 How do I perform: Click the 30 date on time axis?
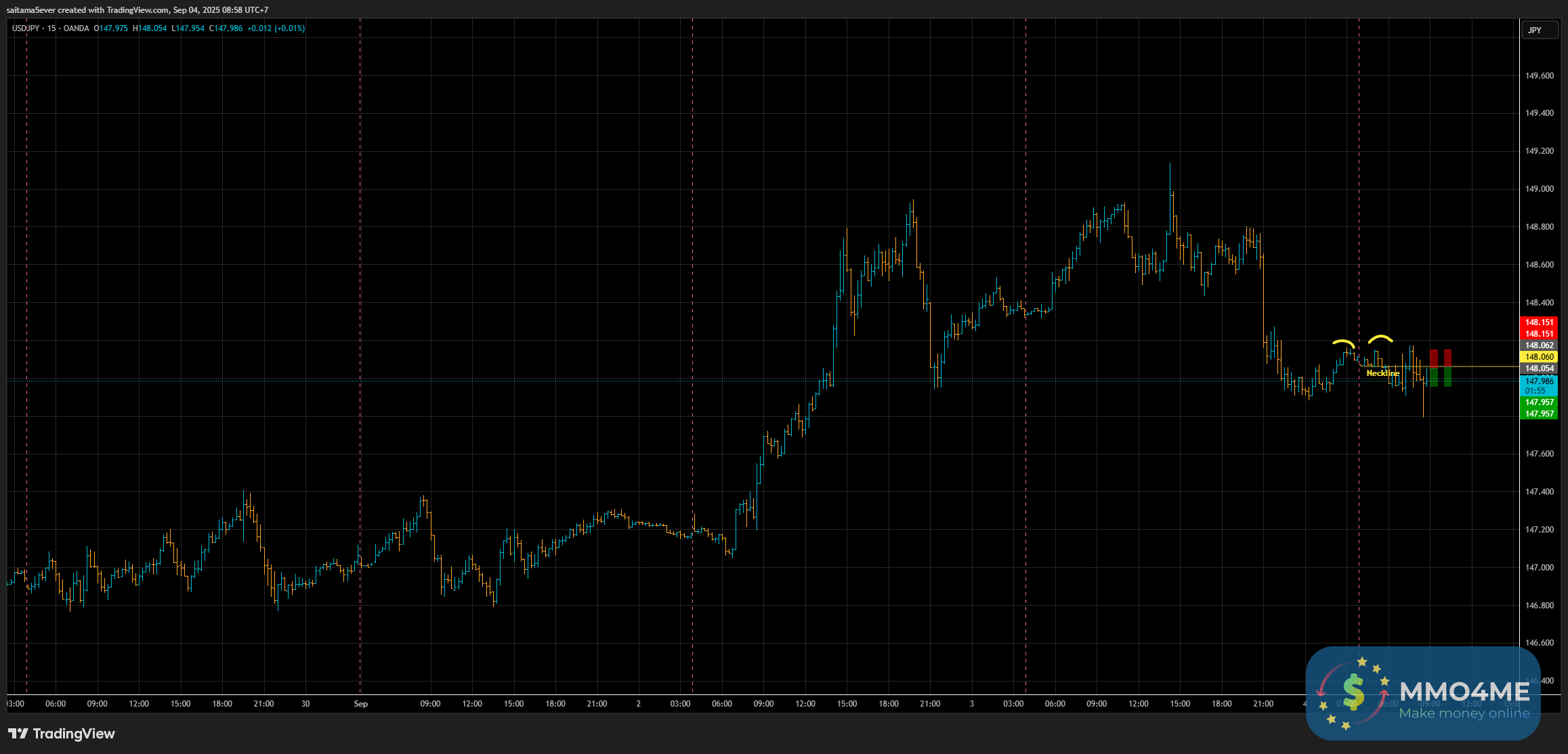pyautogui.click(x=305, y=704)
